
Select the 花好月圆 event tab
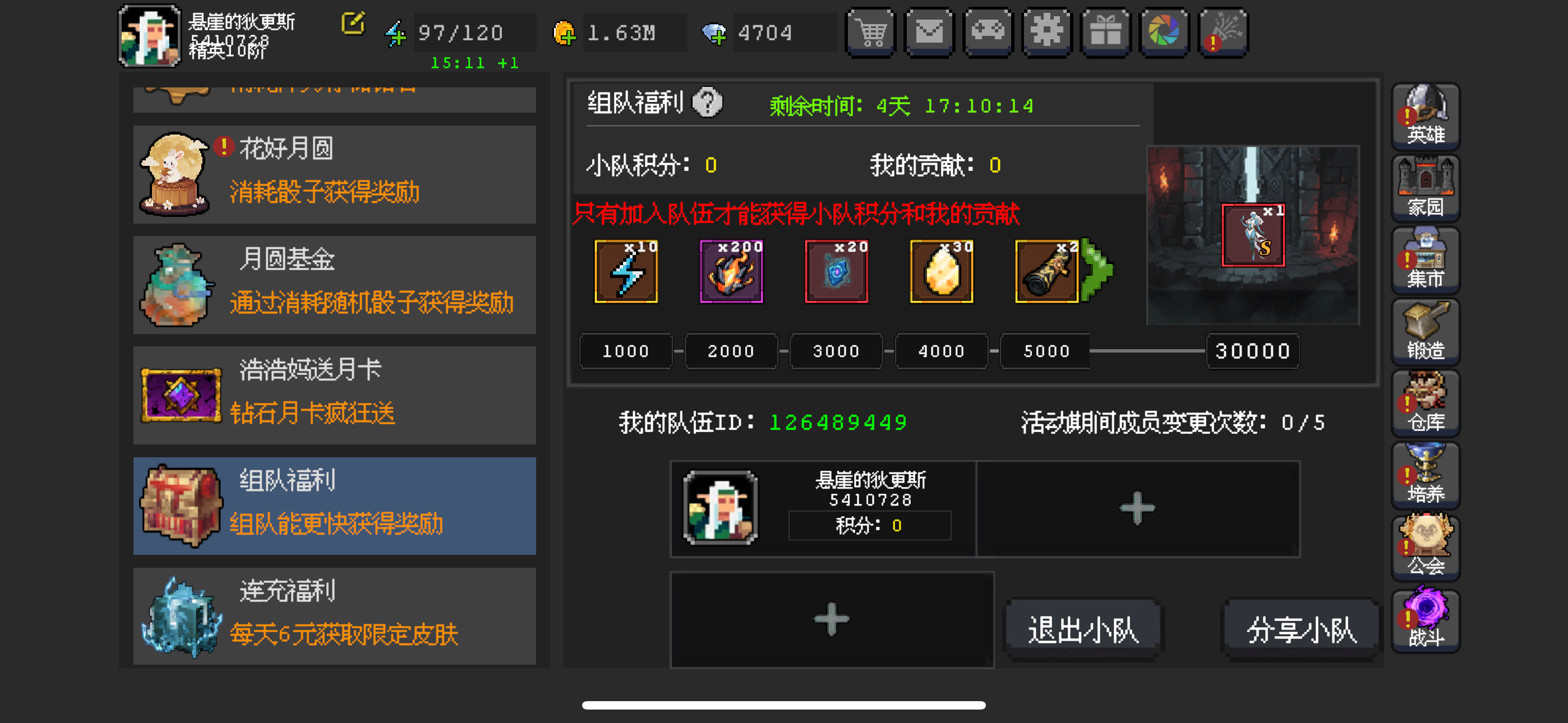tap(334, 174)
